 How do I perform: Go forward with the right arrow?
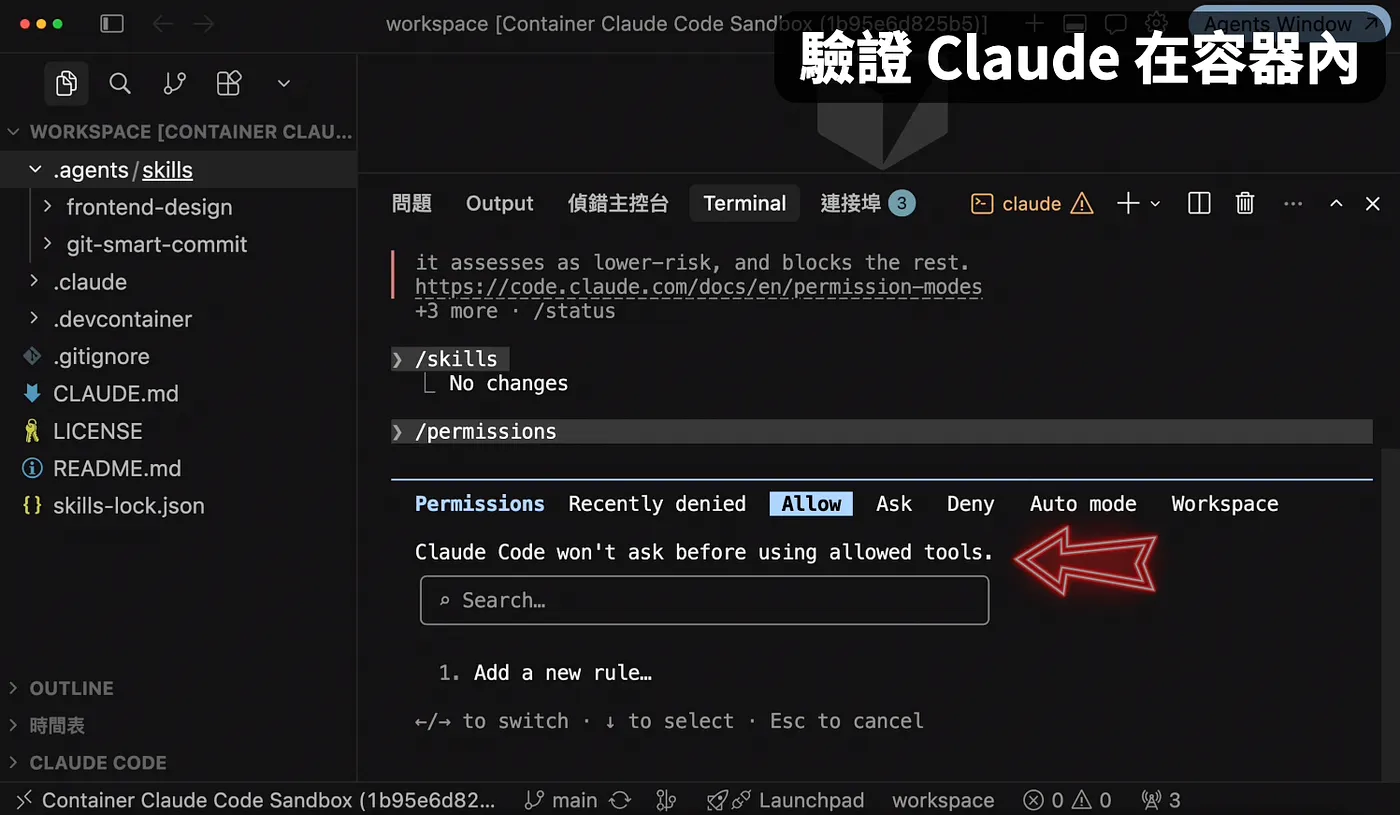(x=203, y=23)
